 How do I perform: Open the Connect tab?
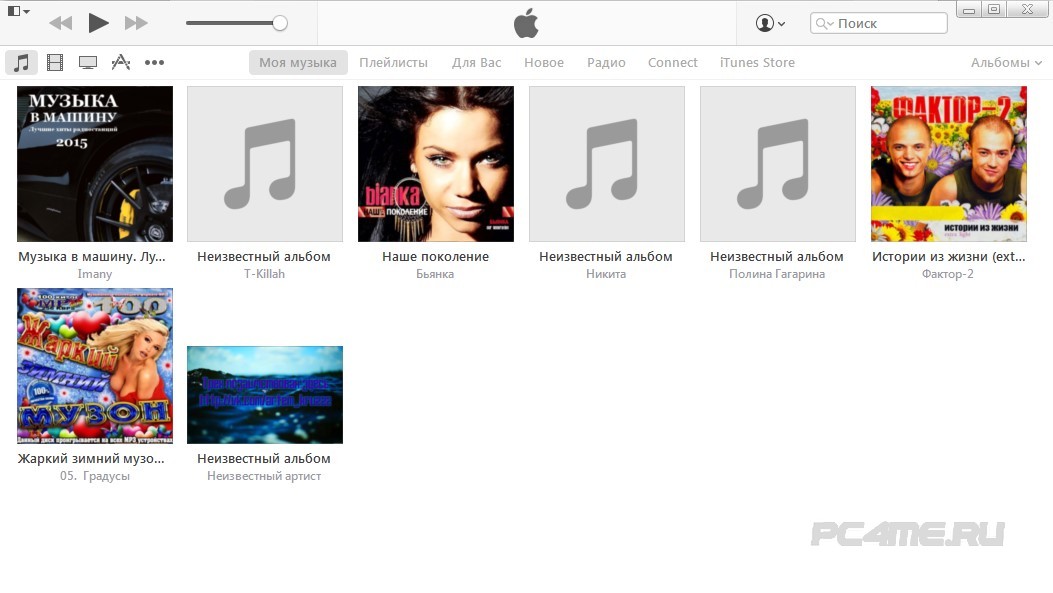click(x=672, y=63)
